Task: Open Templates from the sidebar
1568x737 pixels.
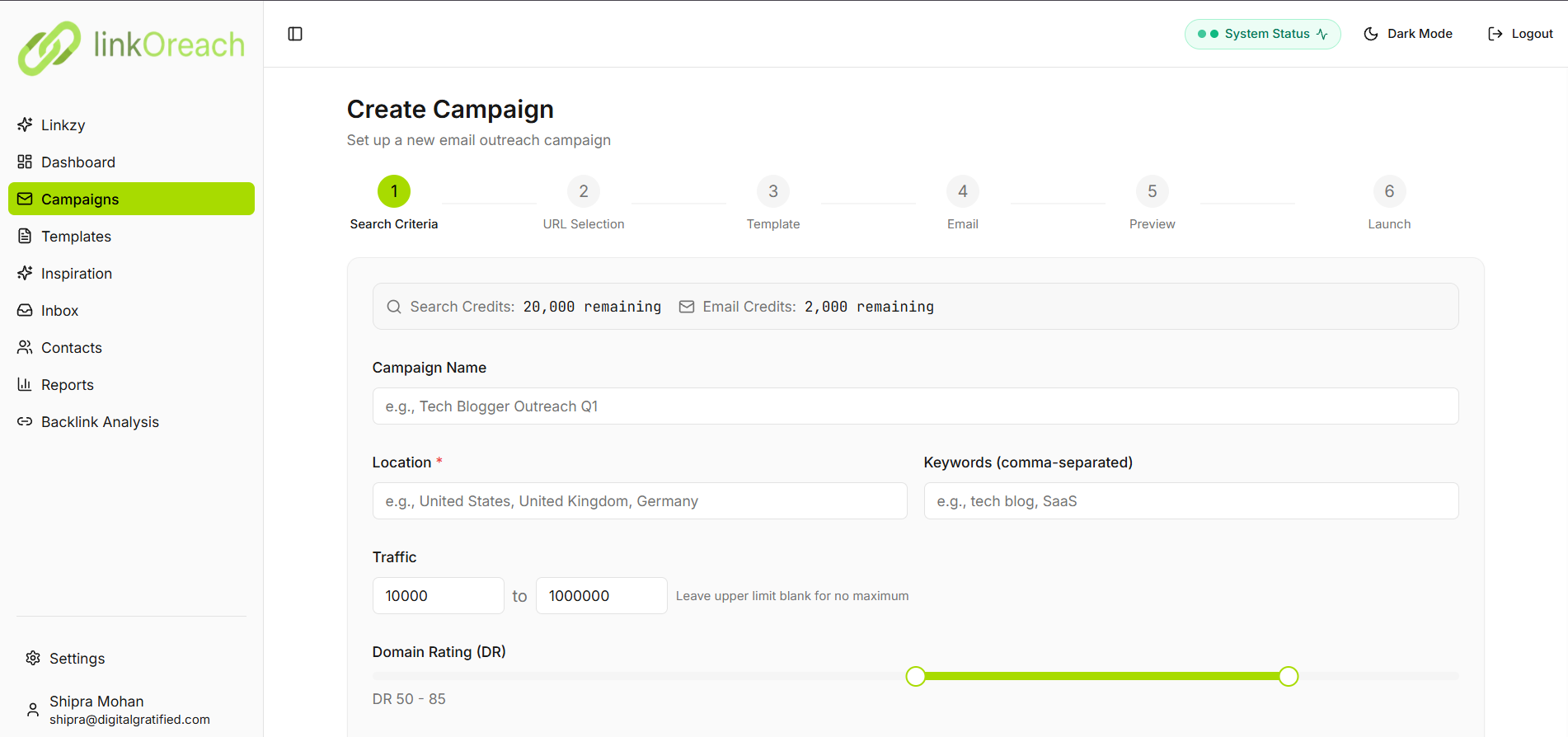Action: click(x=131, y=236)
